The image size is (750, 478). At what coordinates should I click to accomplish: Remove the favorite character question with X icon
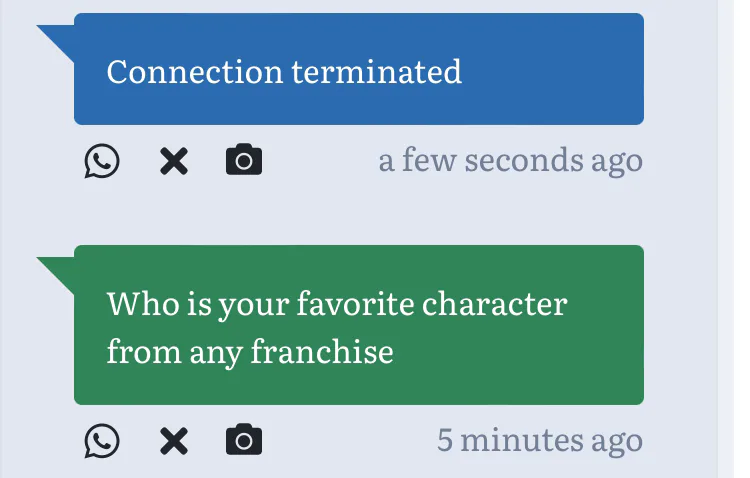click(174, 441)
